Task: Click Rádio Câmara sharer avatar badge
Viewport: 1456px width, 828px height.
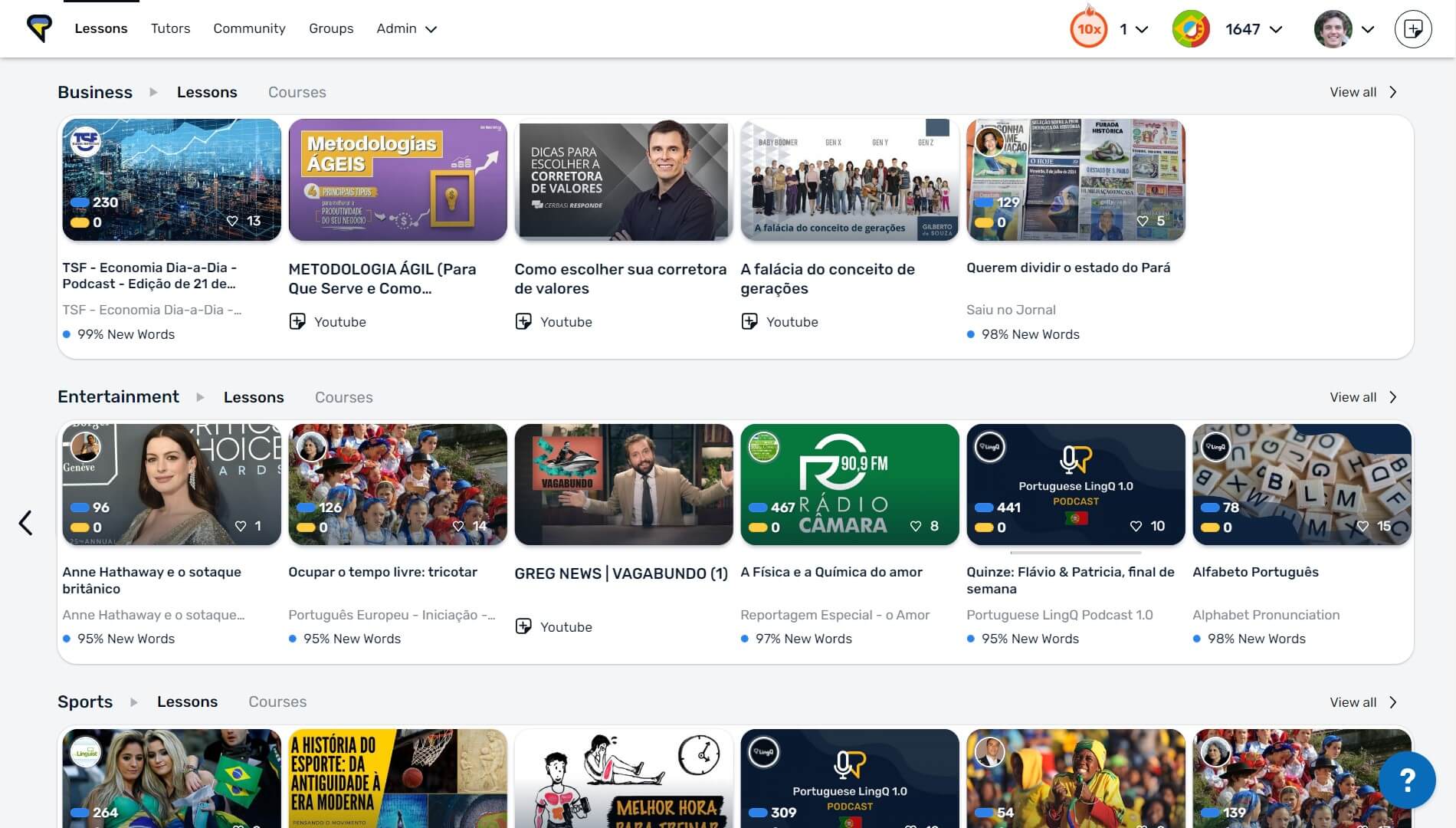Action: point(763,447)
